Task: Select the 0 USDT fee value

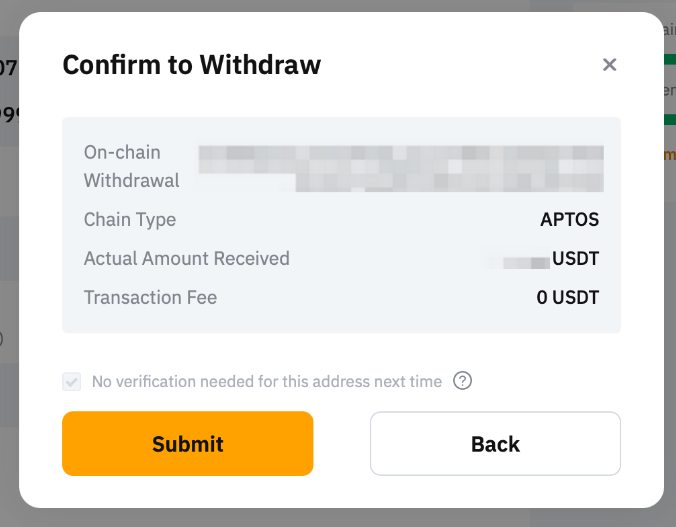Action: point(568,297)
